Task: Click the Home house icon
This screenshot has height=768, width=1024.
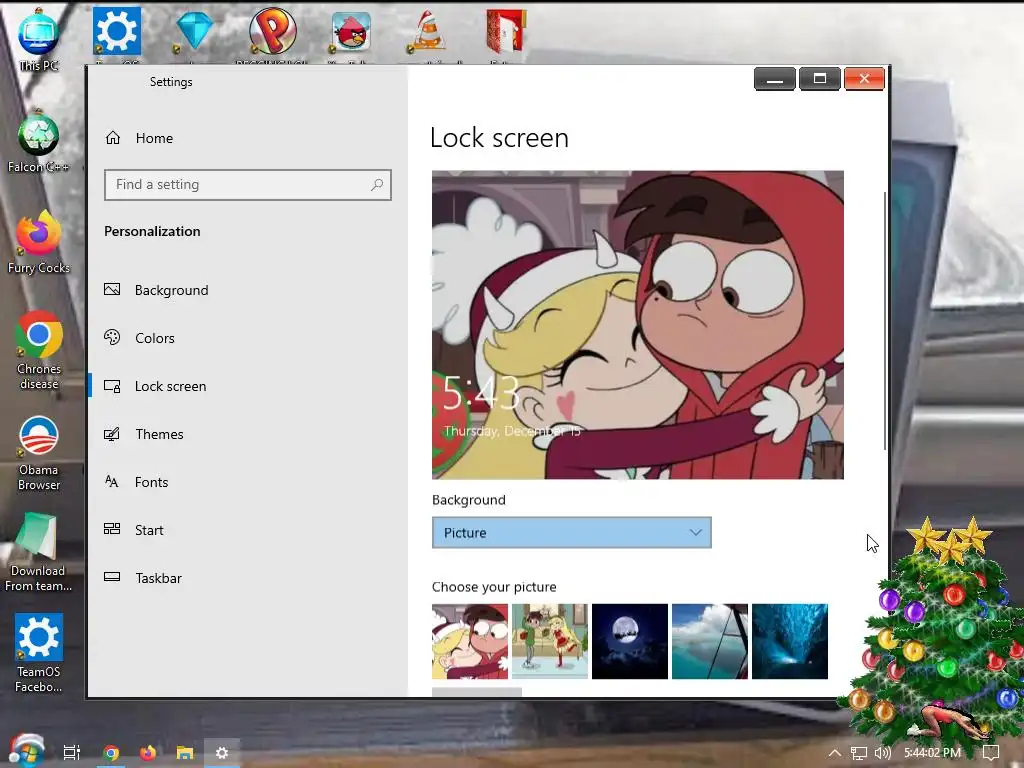Action: coord(113,138)
